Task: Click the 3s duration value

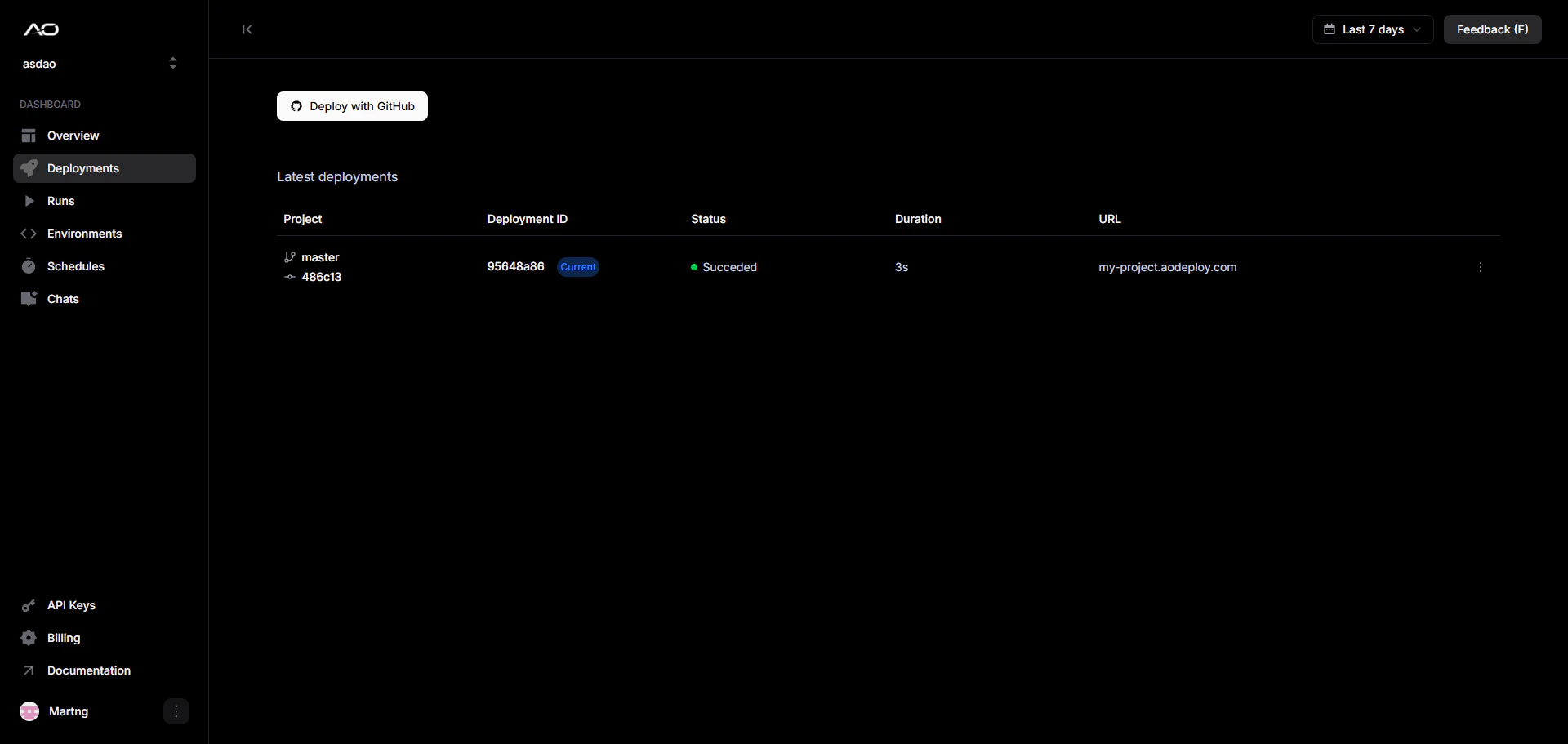Action: [902, 267]
